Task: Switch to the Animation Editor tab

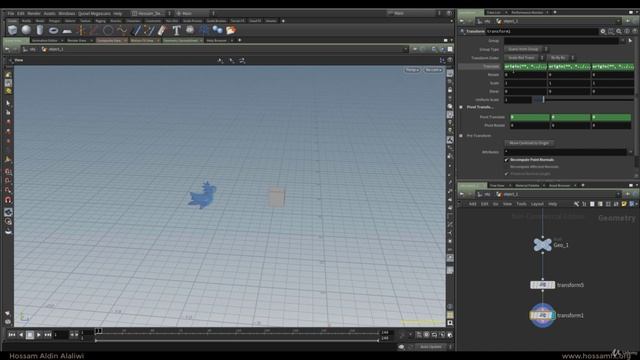Action: [44, 40]
